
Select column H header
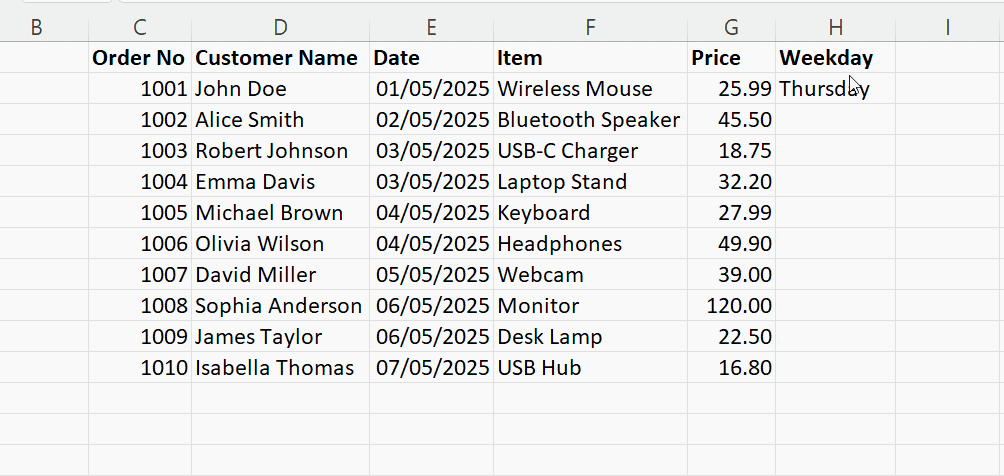(x=835, y=28)
